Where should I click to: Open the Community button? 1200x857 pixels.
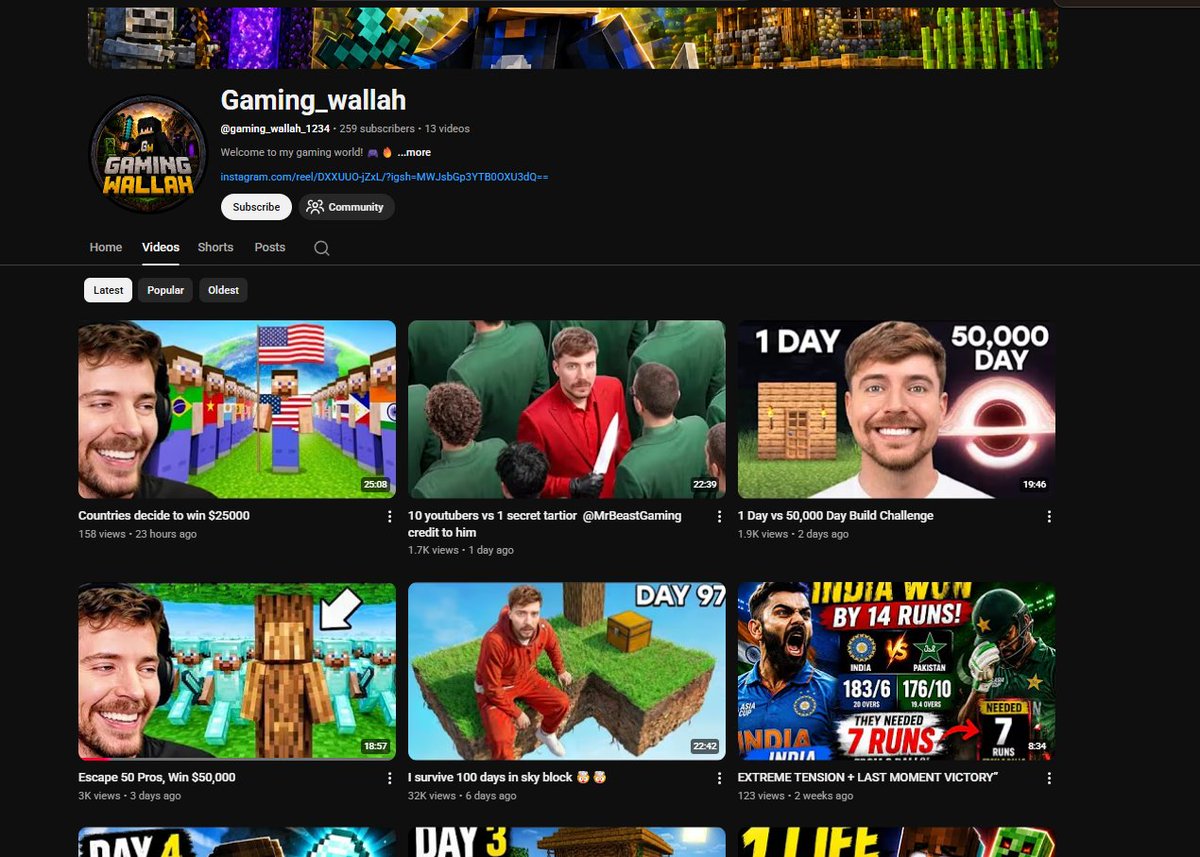[x=346, y=207]
